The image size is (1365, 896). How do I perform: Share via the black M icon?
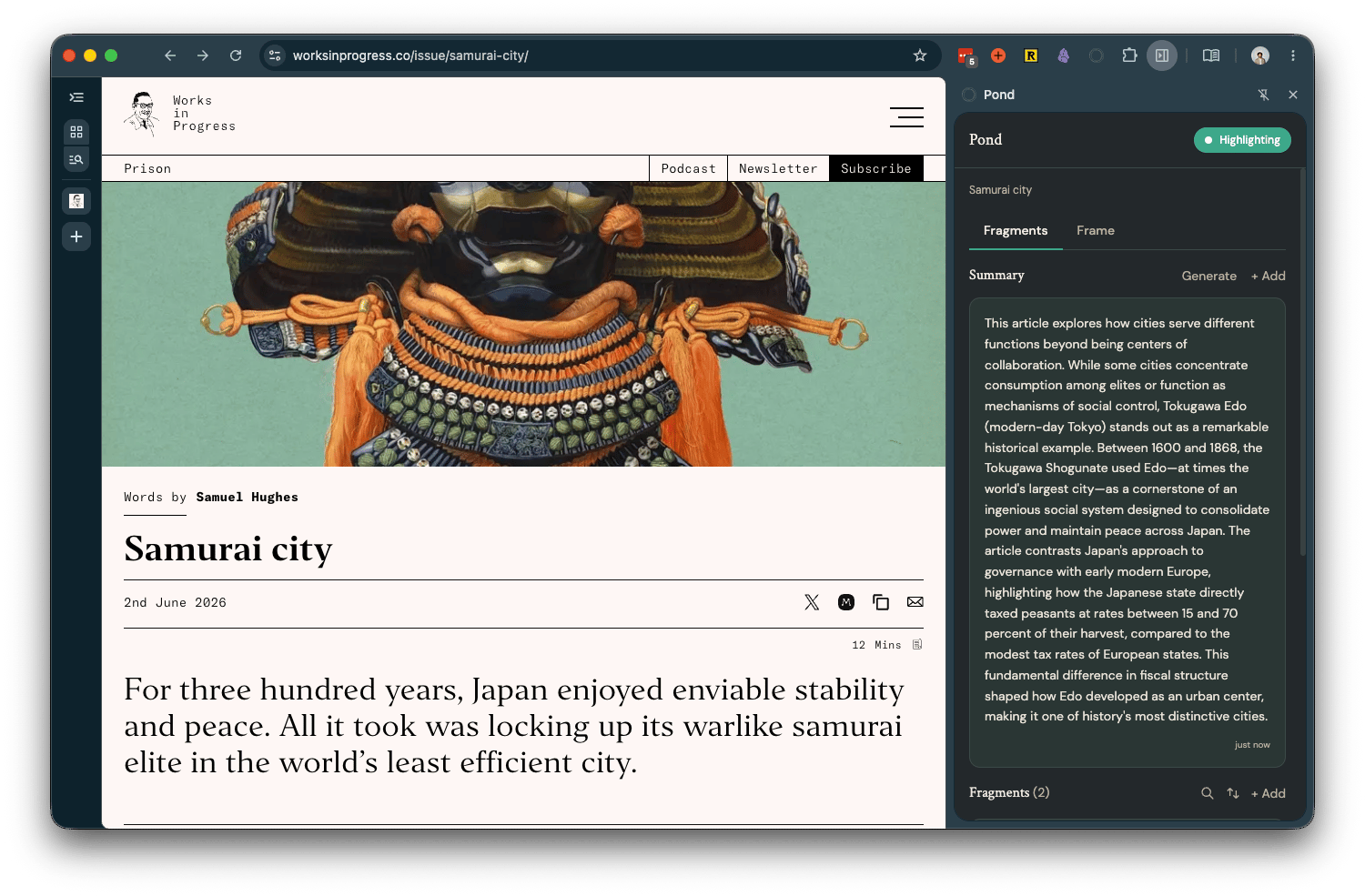click(x=846, y=602)
